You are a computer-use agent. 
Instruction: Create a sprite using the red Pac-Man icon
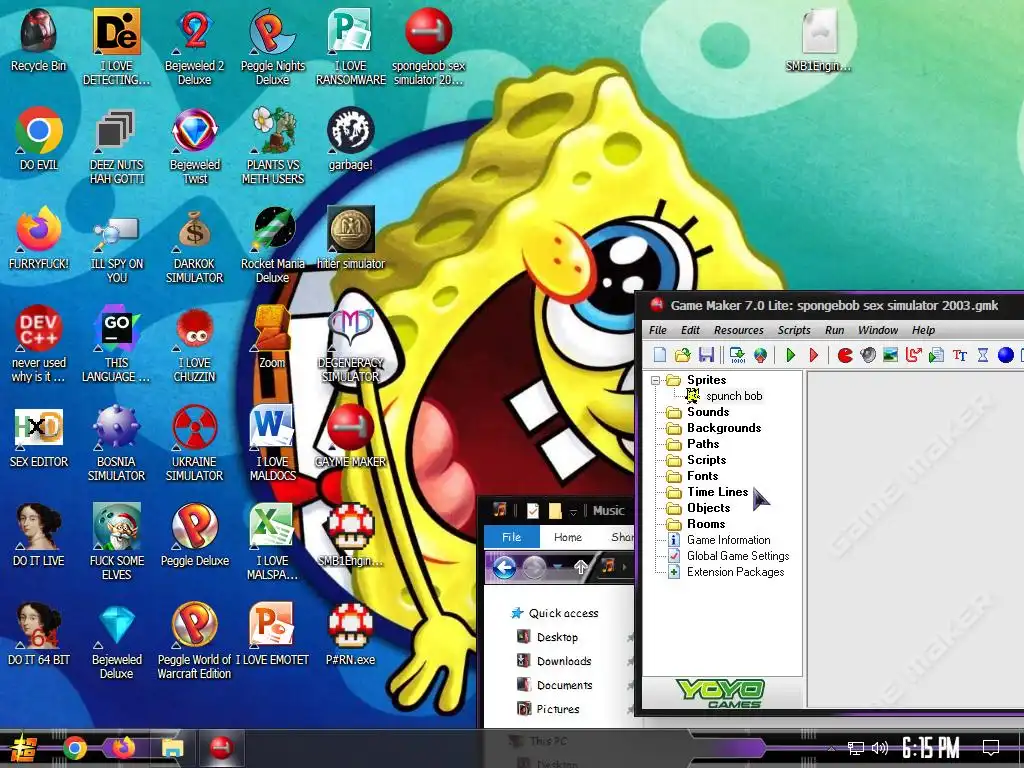[x=845, y=355]
